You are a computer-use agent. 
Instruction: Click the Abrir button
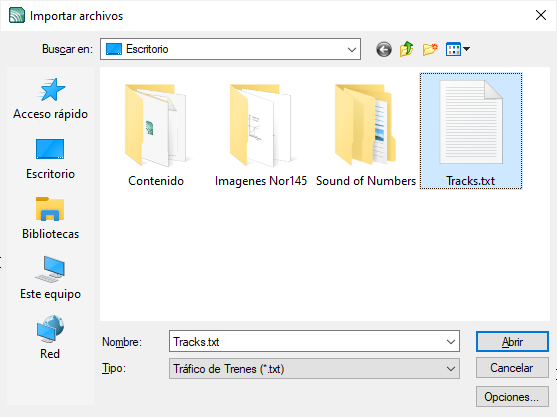click(x=512, y=342)
